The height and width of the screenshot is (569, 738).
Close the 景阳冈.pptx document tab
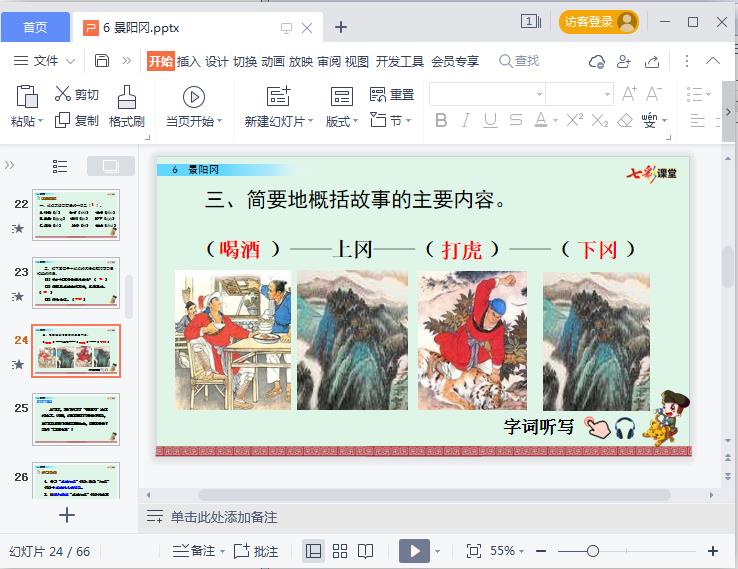307,28
